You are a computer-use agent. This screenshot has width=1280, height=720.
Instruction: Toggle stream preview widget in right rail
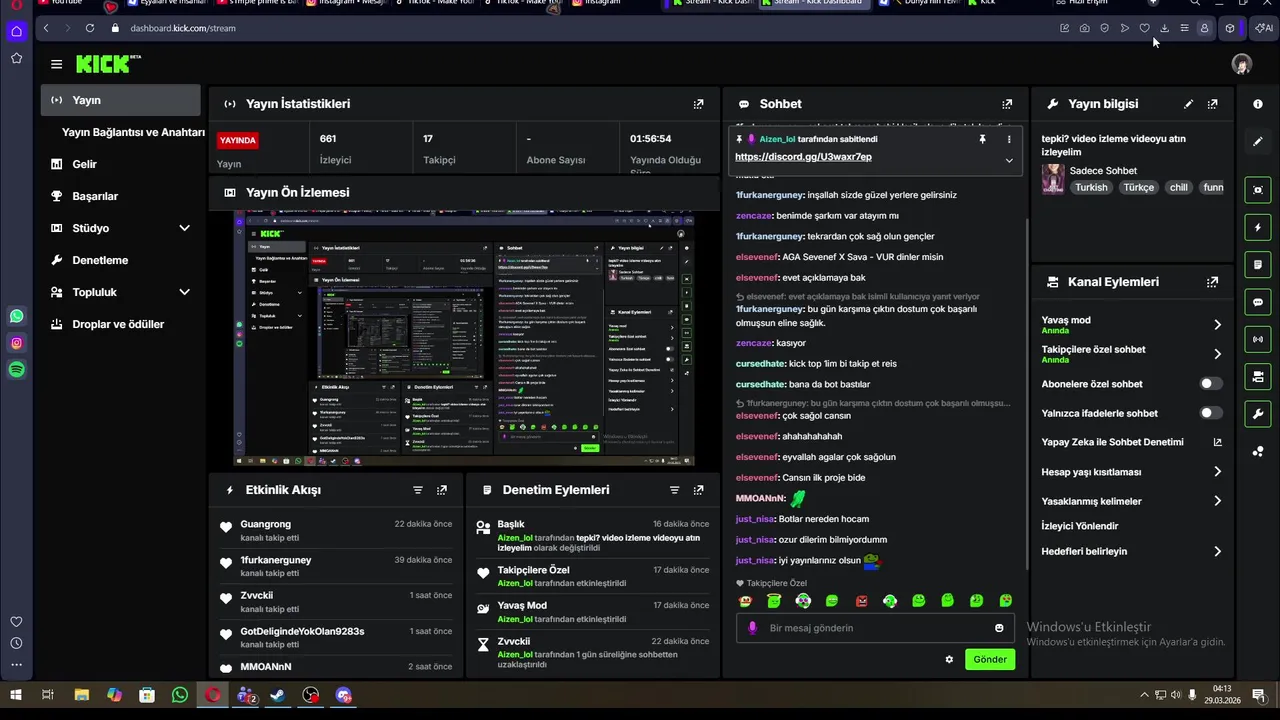click(1258, 190)
